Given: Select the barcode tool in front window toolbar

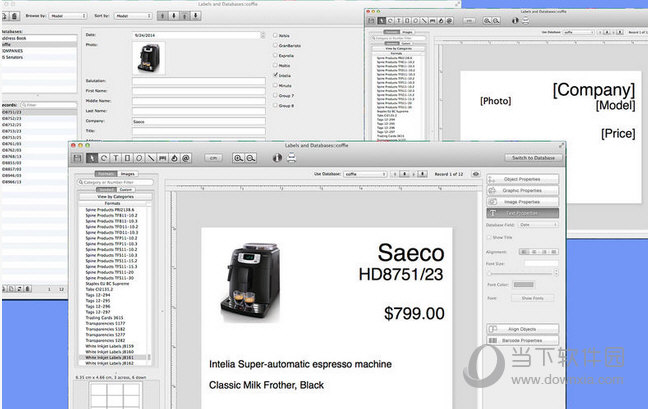Looking at the screenshot, I should coord(163,158).
